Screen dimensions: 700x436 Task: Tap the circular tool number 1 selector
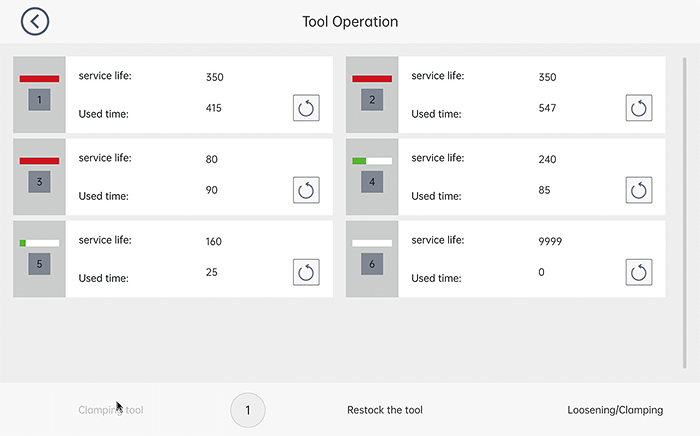[248, 410]
